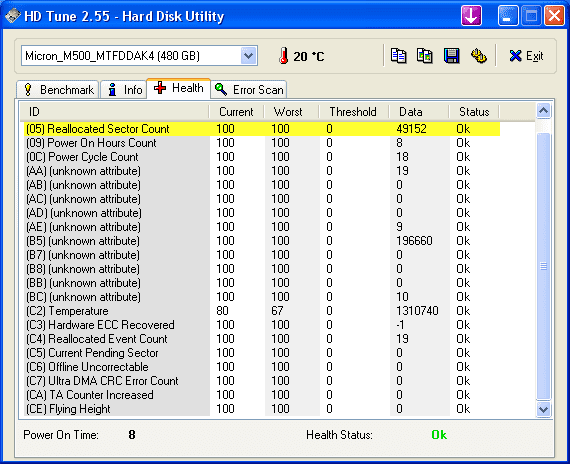Select the (C2) Temperature row
This screenshot has width=570, height=464.
tap(262, 311)
